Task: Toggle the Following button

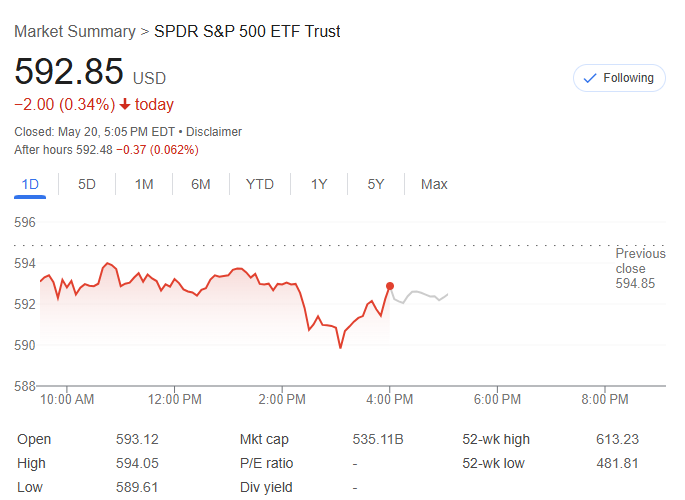Action: click(619, 78)
